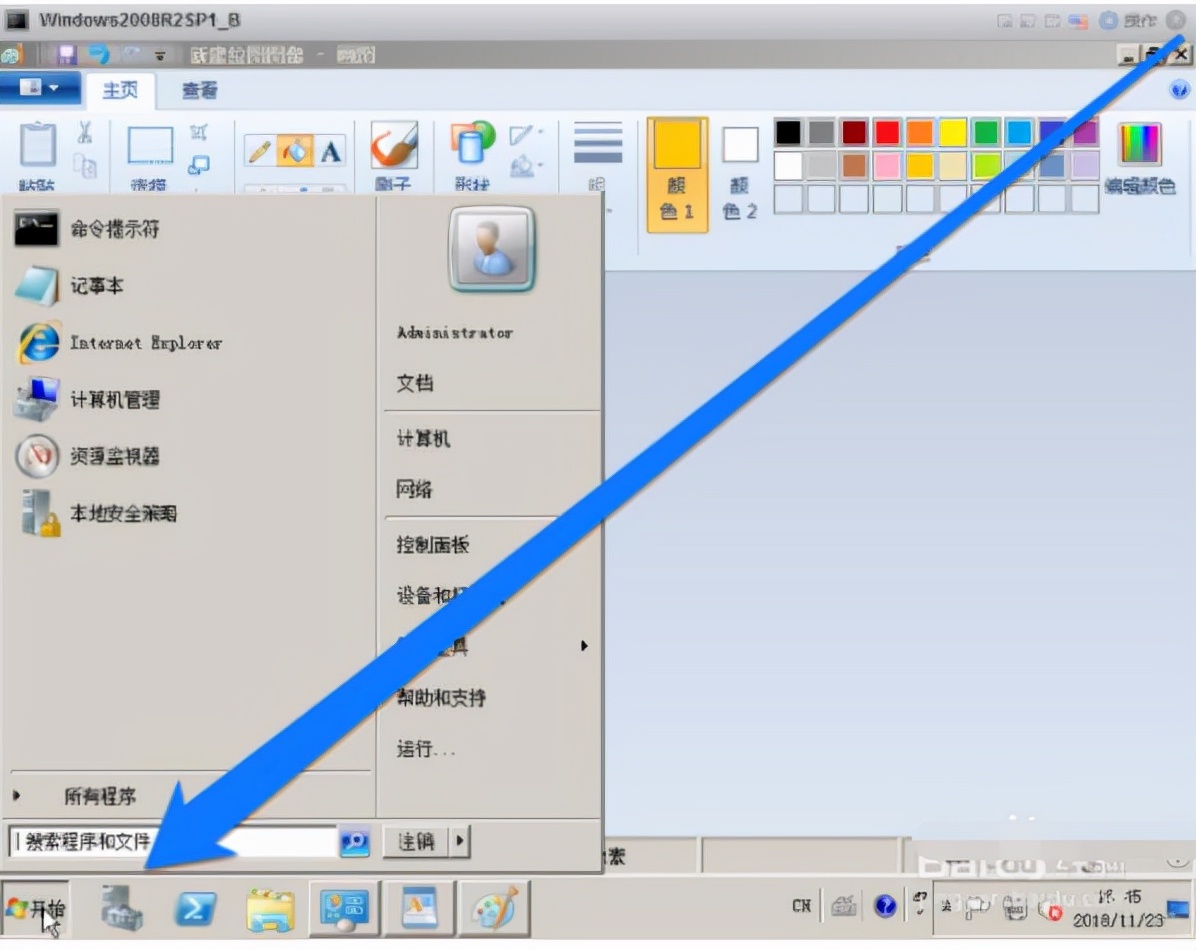Expand the arrow next to the 注销 button
1196x950 pixels.
pyautogui.click(x=460, y=841)
